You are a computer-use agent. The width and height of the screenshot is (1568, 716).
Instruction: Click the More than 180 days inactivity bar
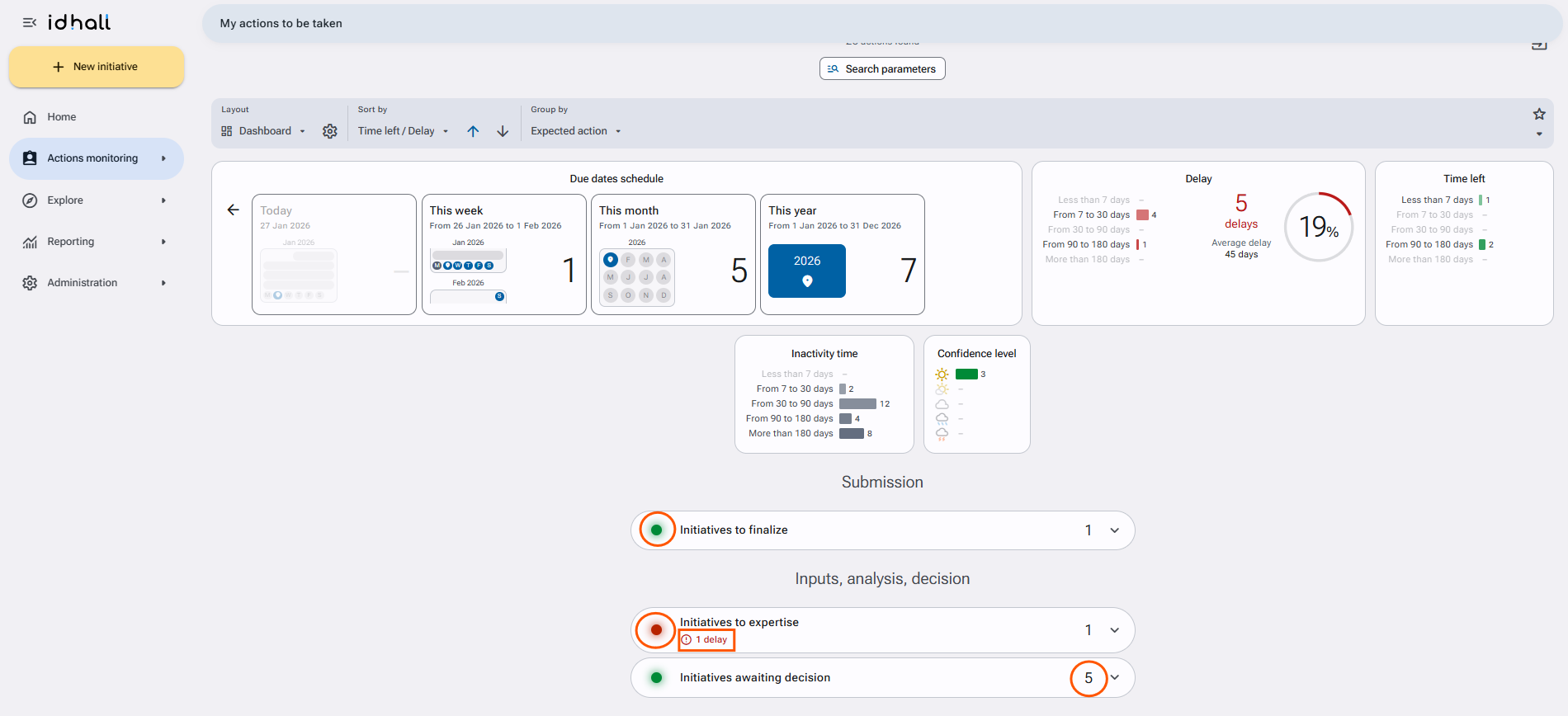[852, 434]
